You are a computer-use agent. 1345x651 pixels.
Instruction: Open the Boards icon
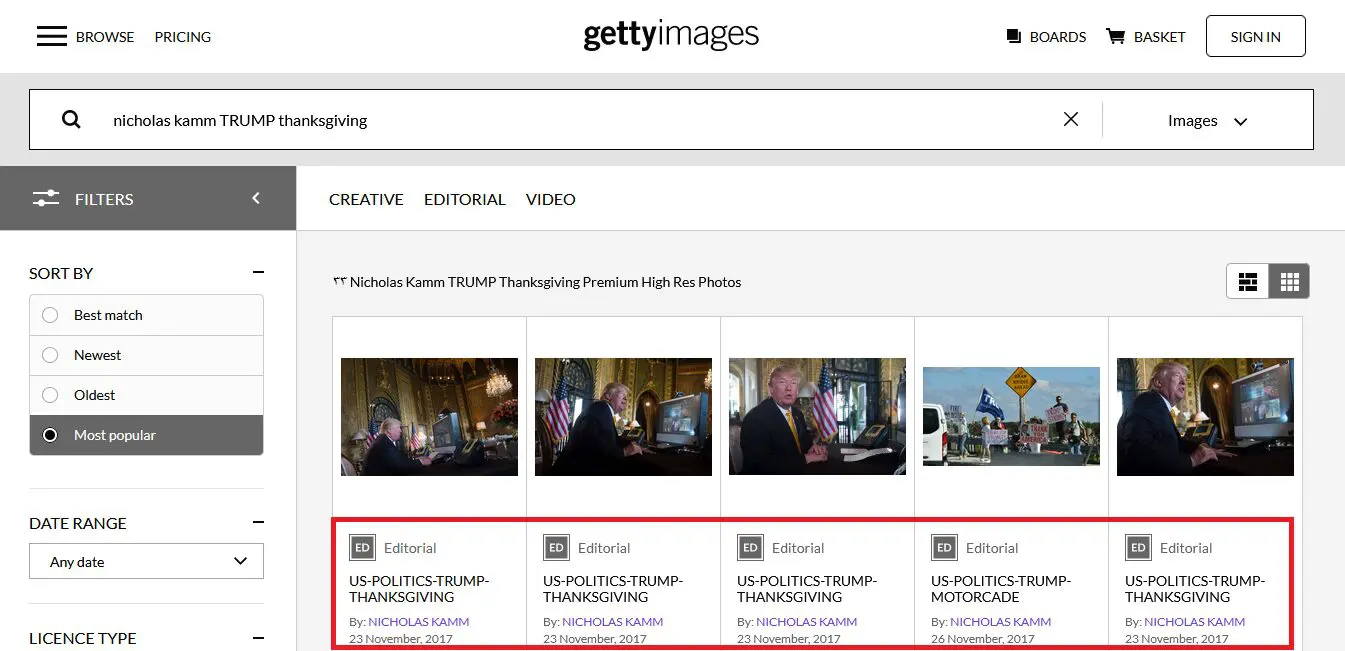tap(1014, 37)
